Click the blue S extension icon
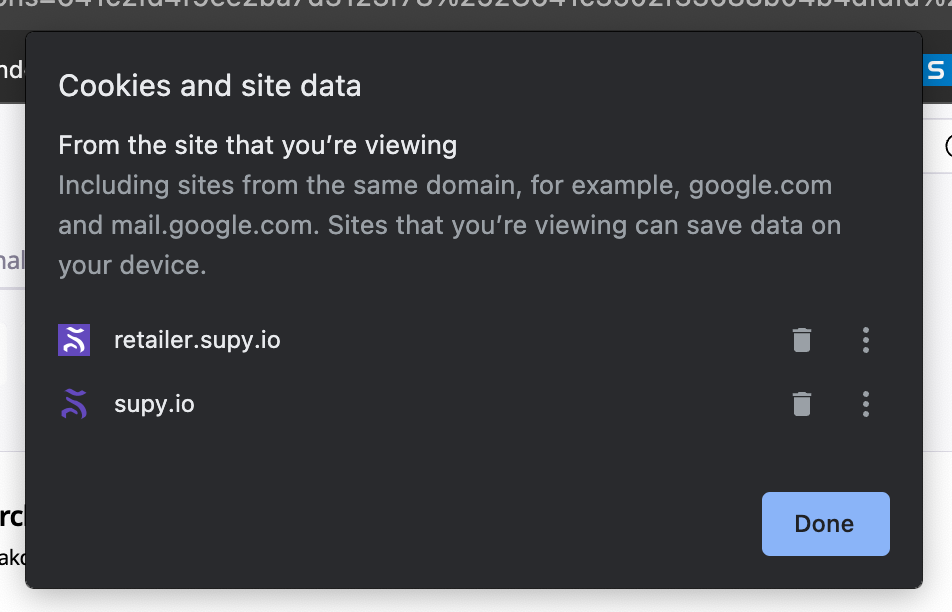 click(x=936, y=70)
